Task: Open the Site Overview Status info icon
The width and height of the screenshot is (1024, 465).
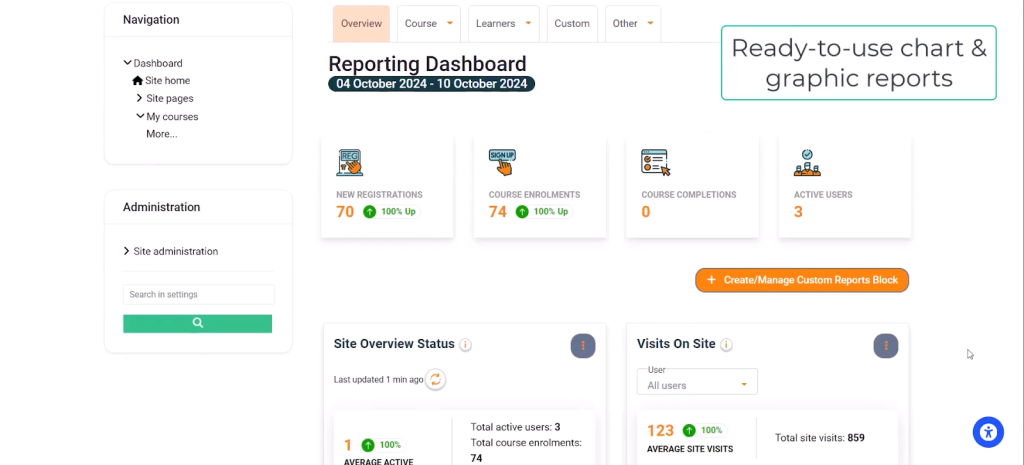Action: pos(465,345)
